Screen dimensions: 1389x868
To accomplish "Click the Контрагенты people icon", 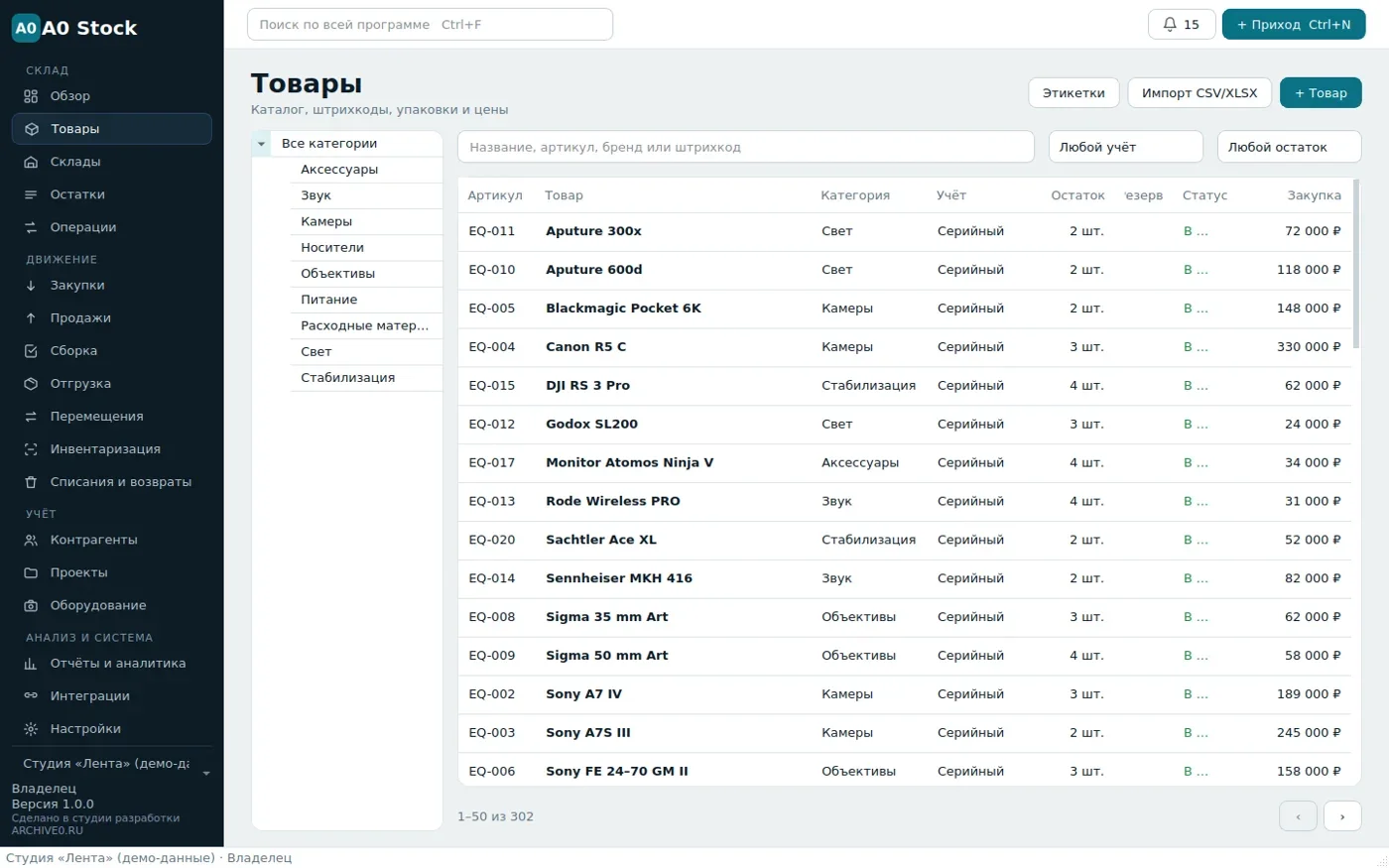I will (31, 540).
